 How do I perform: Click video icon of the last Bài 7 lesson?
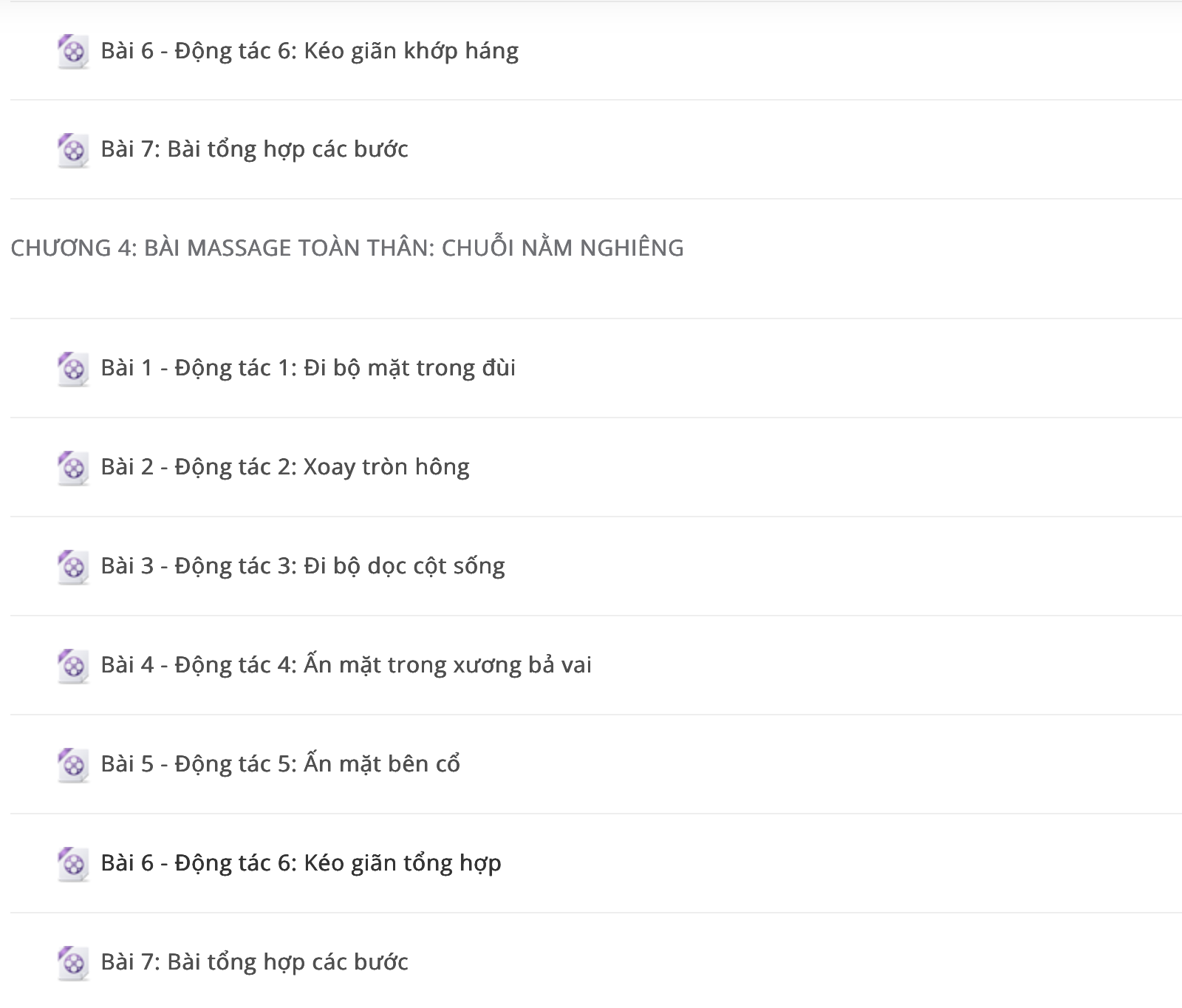(x=73, y=963)
